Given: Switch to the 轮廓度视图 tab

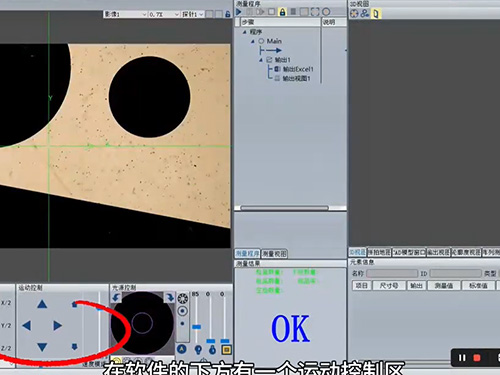Looking at the screenshot, I should (x=466, y=252).
